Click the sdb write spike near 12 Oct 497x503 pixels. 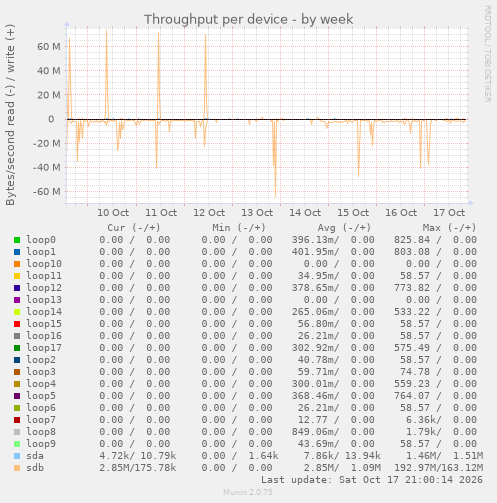(206, 77)
